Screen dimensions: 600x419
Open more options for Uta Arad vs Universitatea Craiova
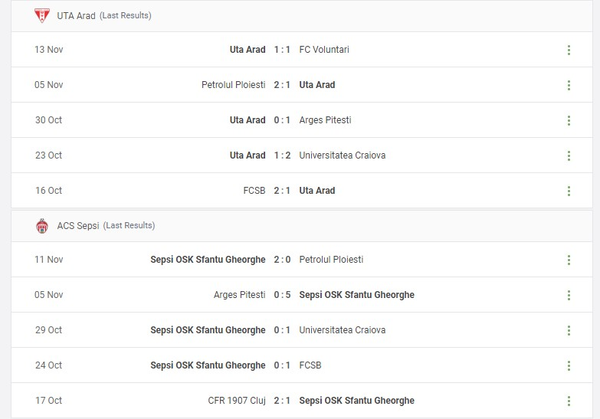[568, 155]
